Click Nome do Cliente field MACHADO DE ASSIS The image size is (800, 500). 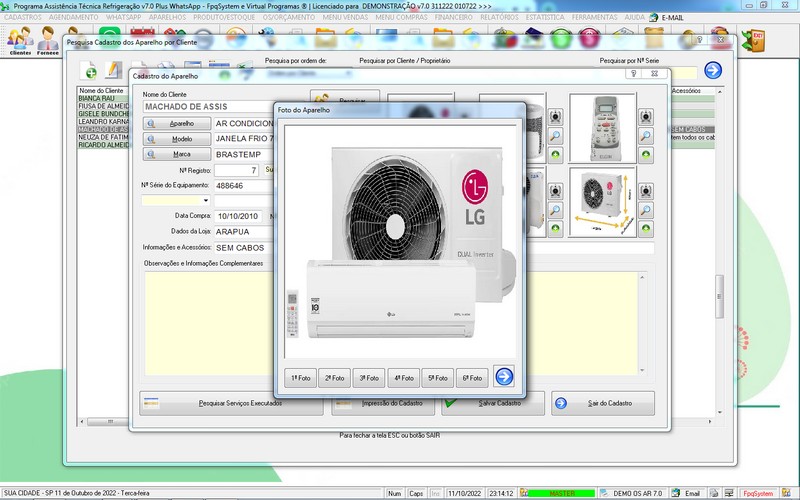(x=209, y=107)
